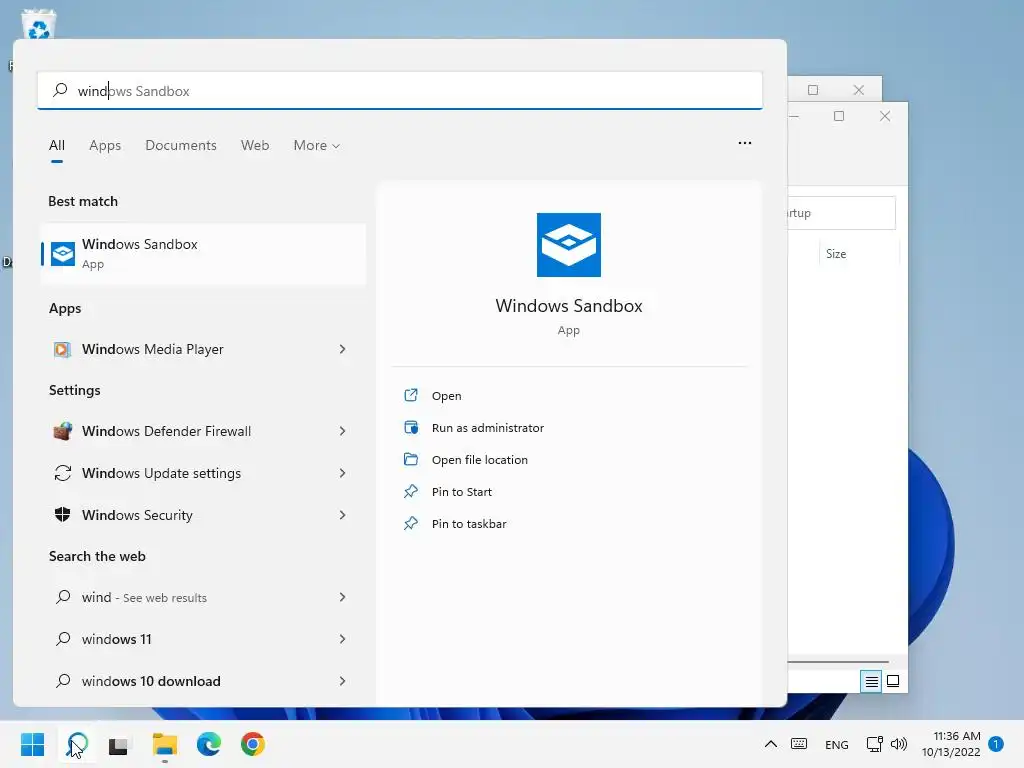Open the three-dot search options menu
Viewport: 1024px width, 768px height.
(x=744, y=142)
